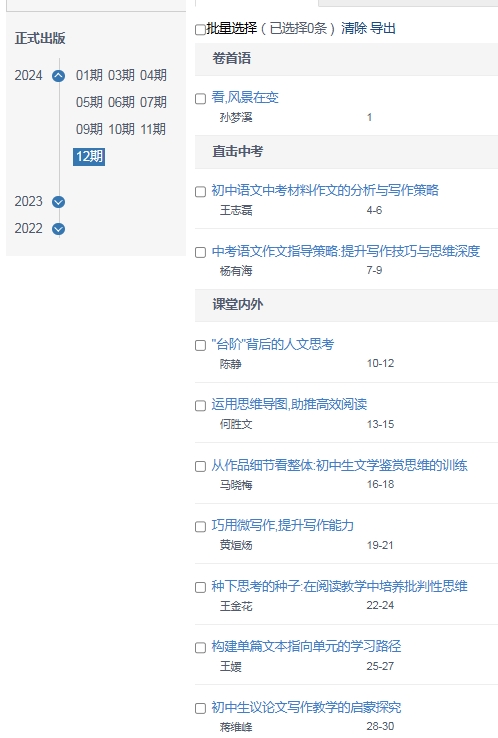The width and height of the screenshot is (498, 738).
Task: Select checkbox beside "台阶"背后的人文思考
Action: pos(201,345)
